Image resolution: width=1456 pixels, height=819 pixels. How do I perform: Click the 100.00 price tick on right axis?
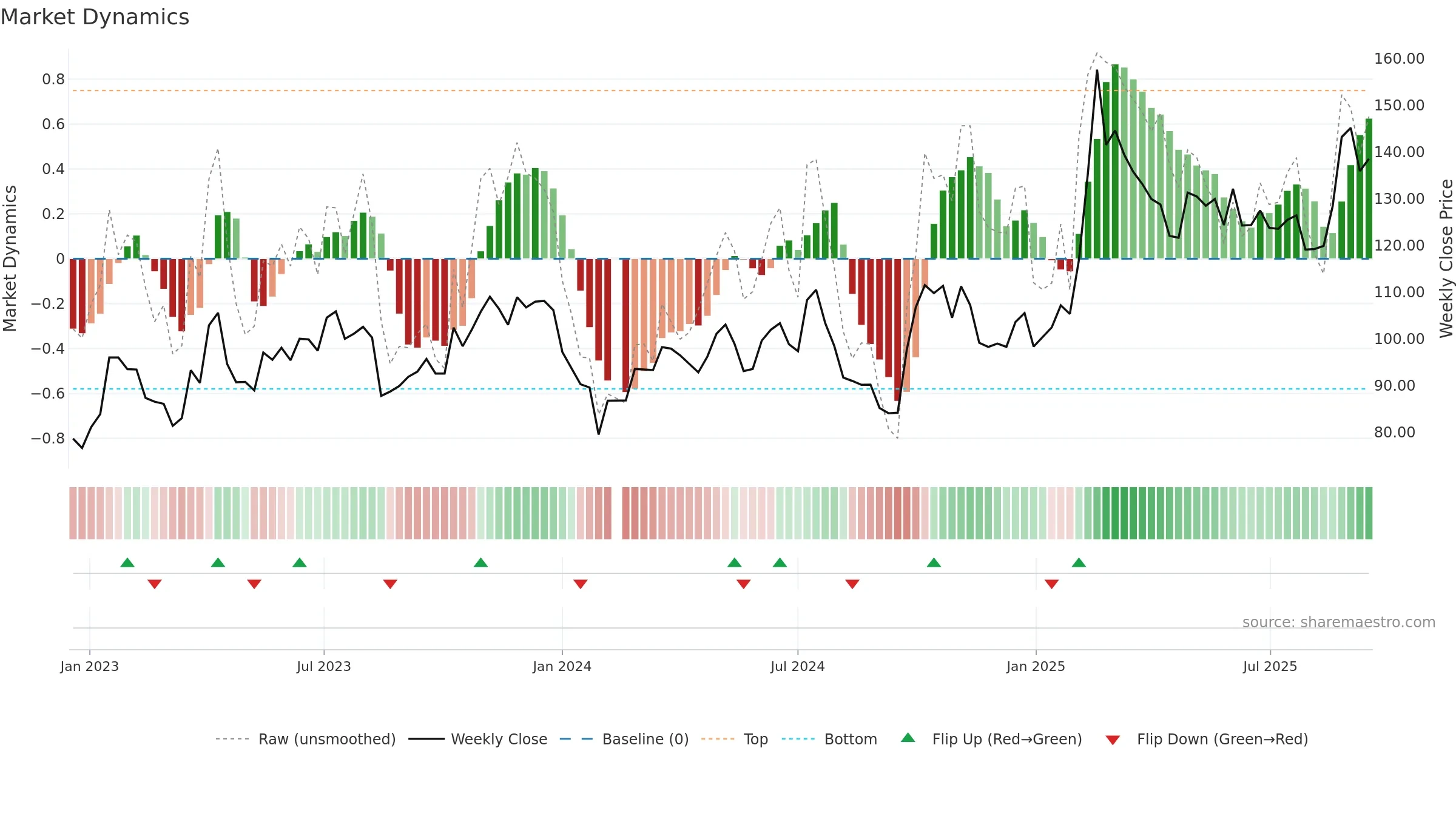pyautogui.click(x=1400, y=339)
